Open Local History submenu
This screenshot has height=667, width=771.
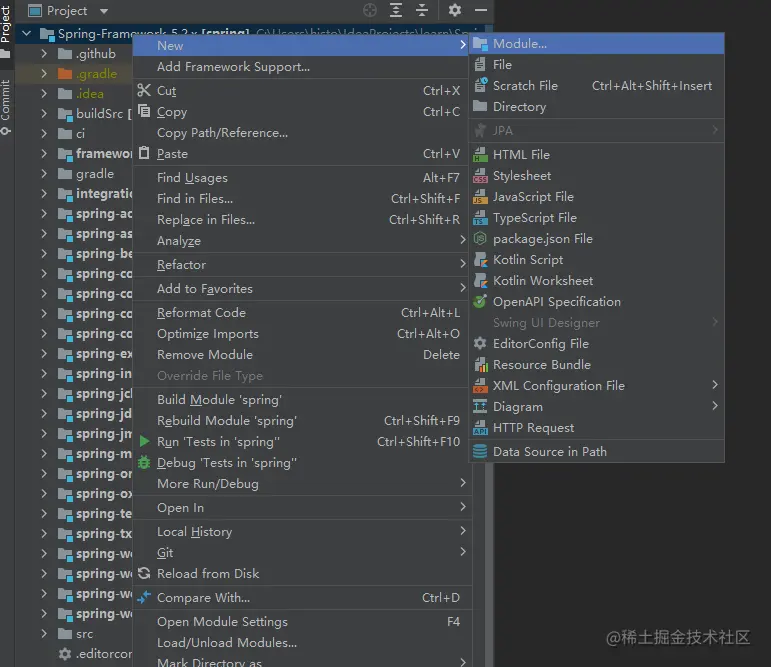point(301,532)
